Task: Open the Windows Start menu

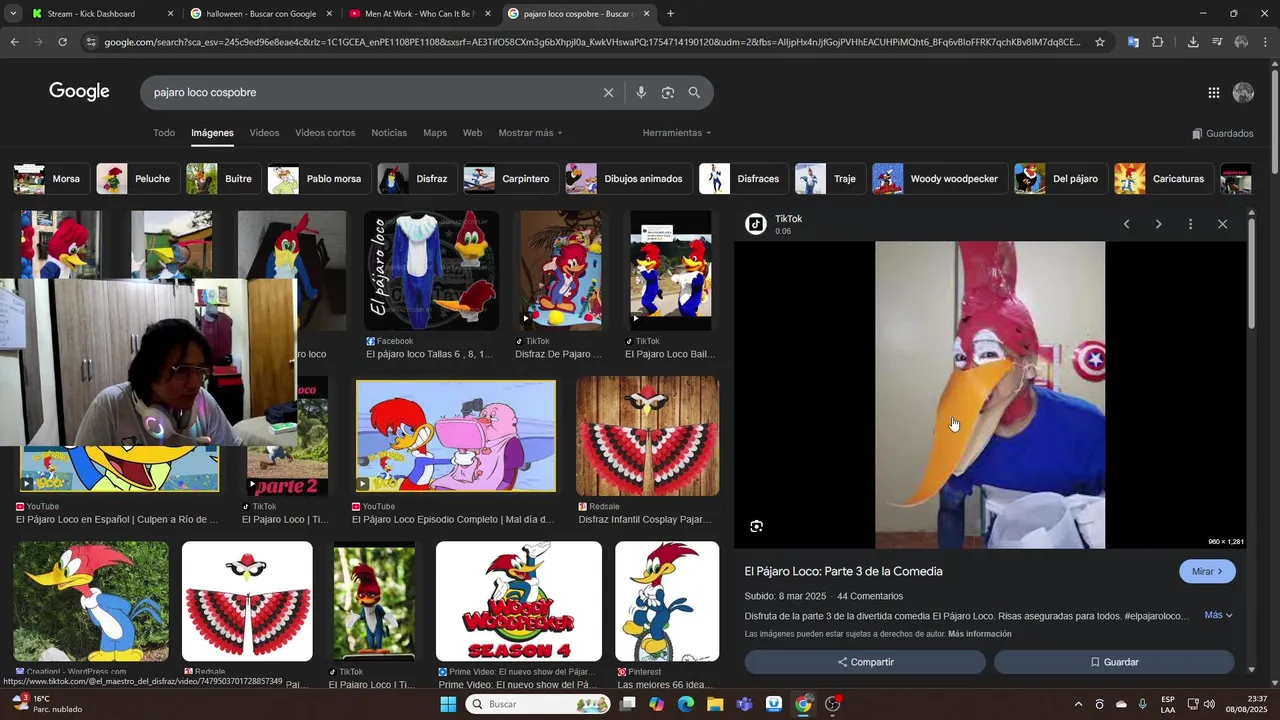Action: (448, 704)
